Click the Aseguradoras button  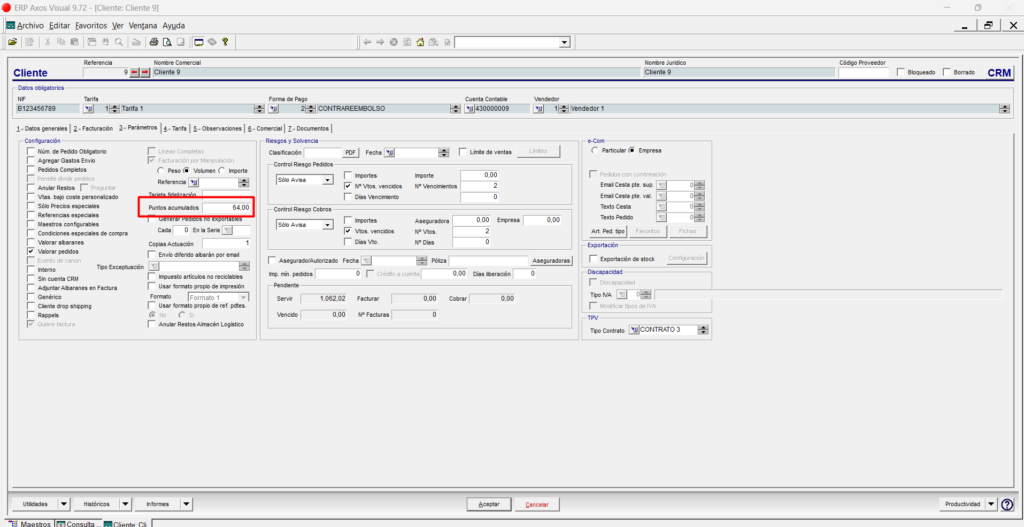[551, 261]
